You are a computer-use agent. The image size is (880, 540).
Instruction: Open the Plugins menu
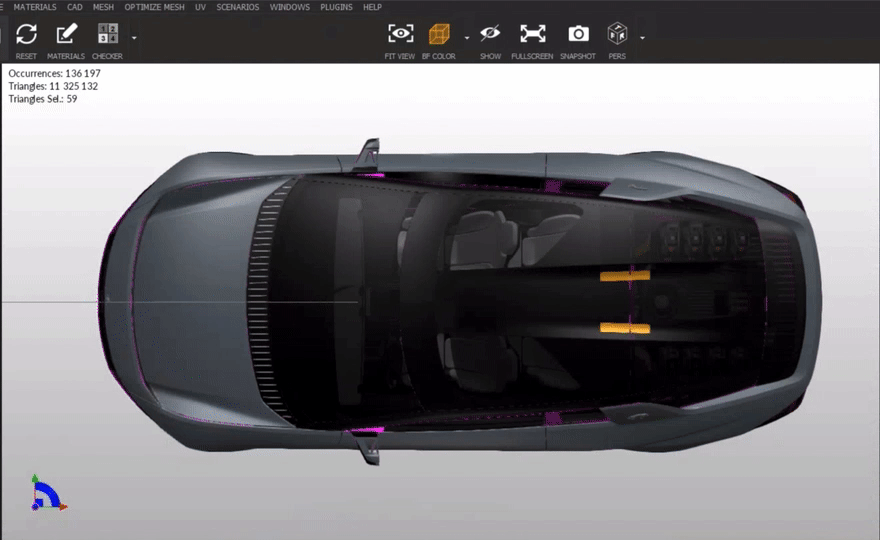(336, 7)
